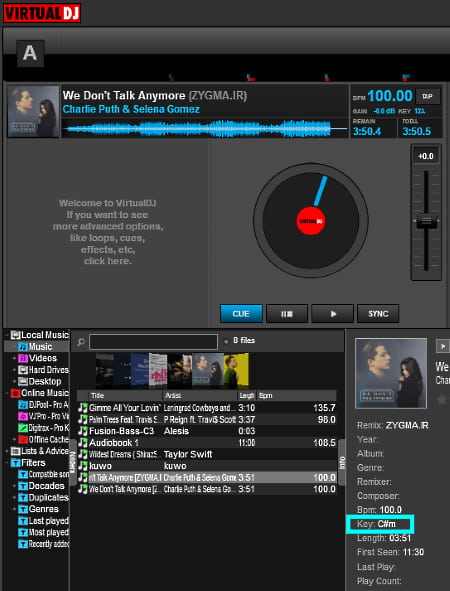The width and height of the screenshot is (450, 591).
Task: Select track Audiobook 1
Action: [x=207, y=443]
